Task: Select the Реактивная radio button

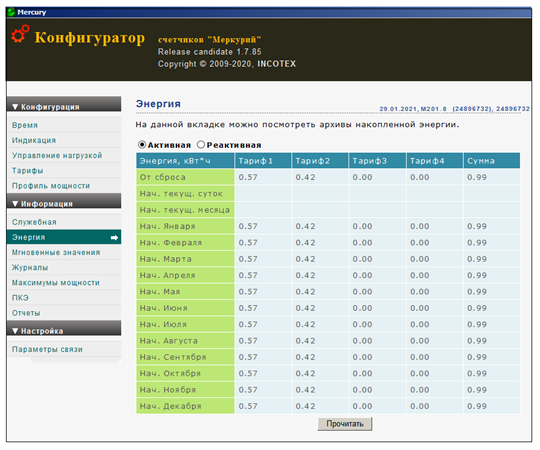Action: pos(201,145)
